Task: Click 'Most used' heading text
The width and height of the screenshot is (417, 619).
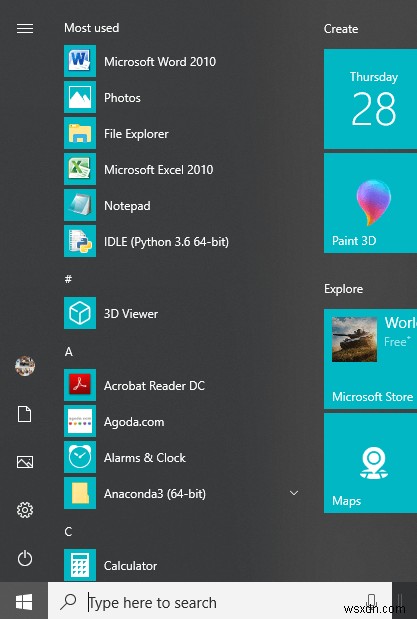Action: (x=92, y=28)
